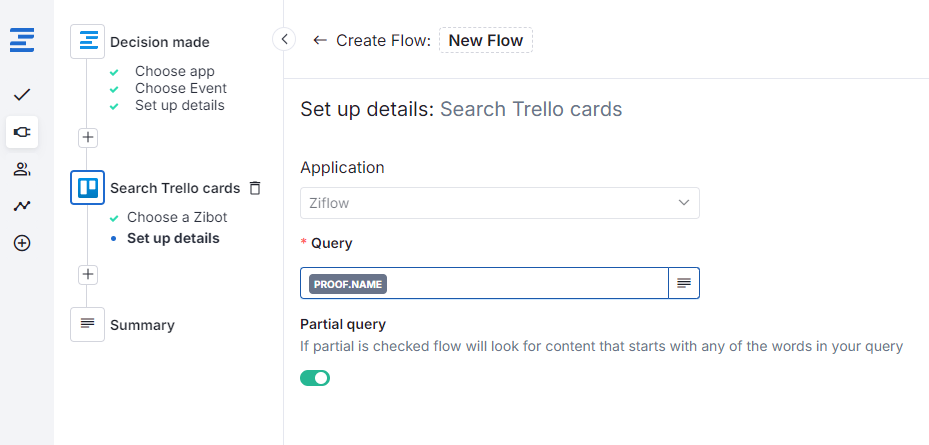This screenshot has height=445, width=929.
Task: Open the flows plug sidebar icon
Action: (x=22, y=131)
